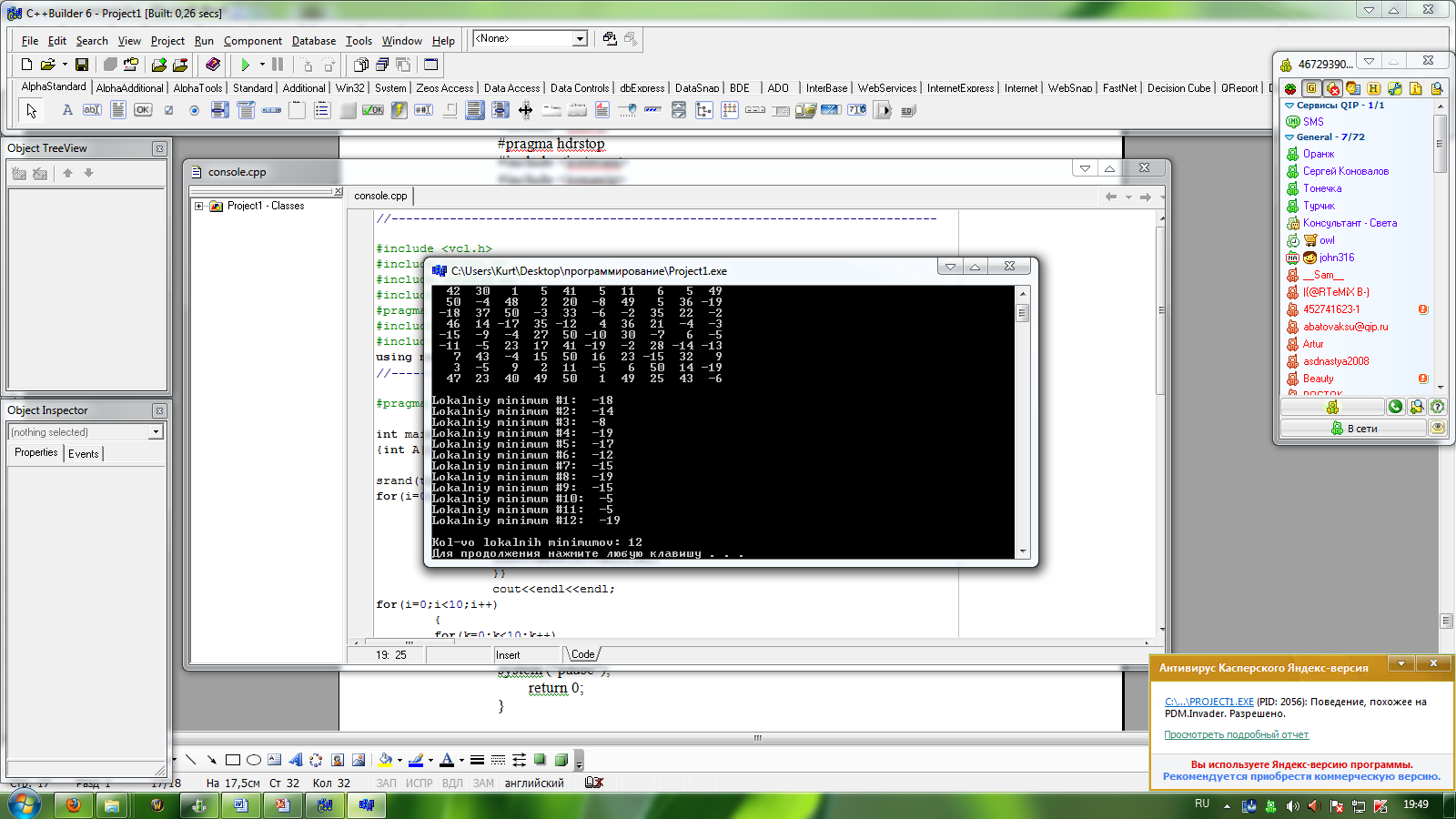Screen dimensions: 1456x819
Task: Click the console window scrollbar down arrow
Action: click(1023, 551)
